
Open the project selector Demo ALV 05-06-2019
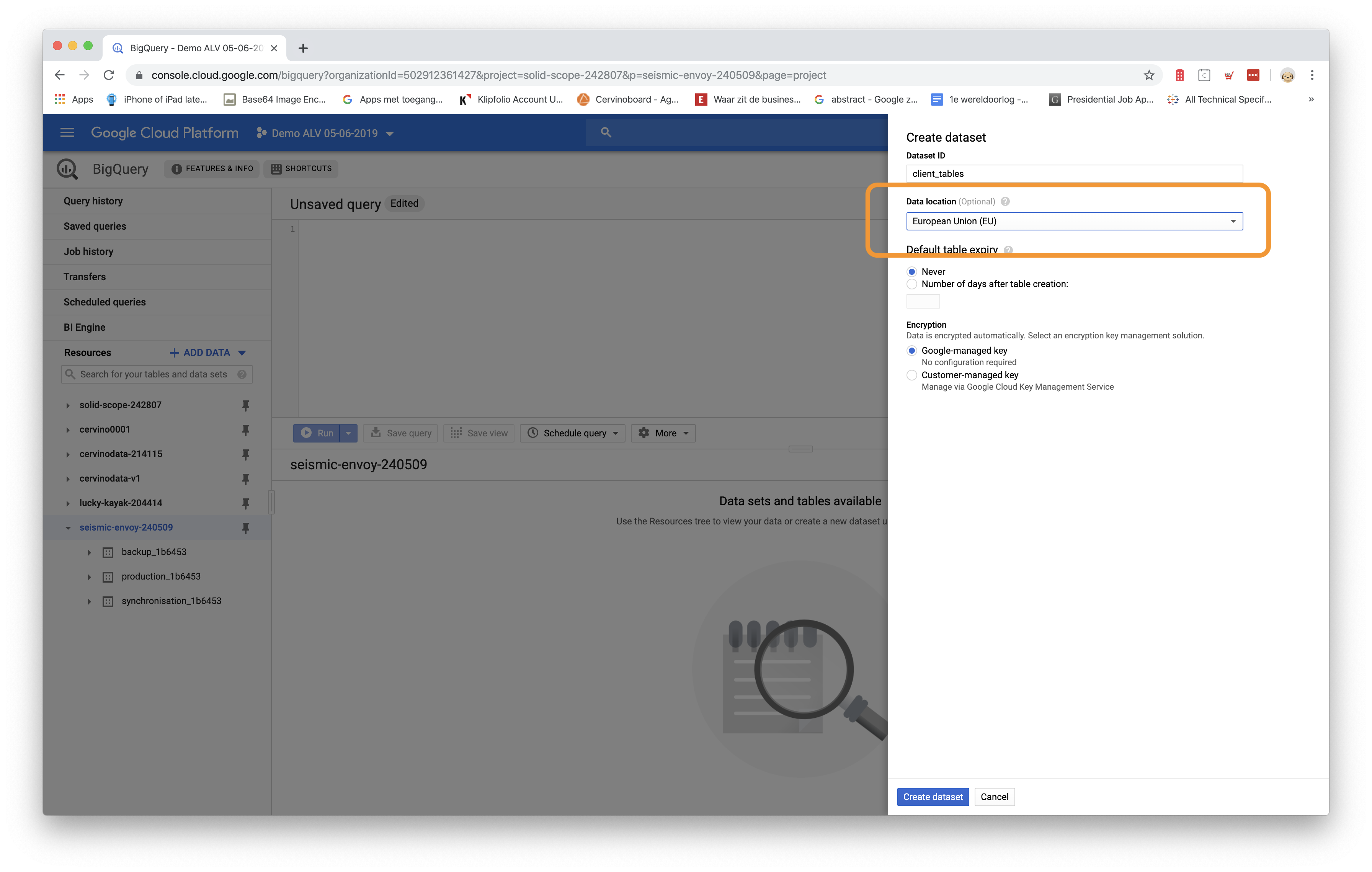[x=325, y=133]
